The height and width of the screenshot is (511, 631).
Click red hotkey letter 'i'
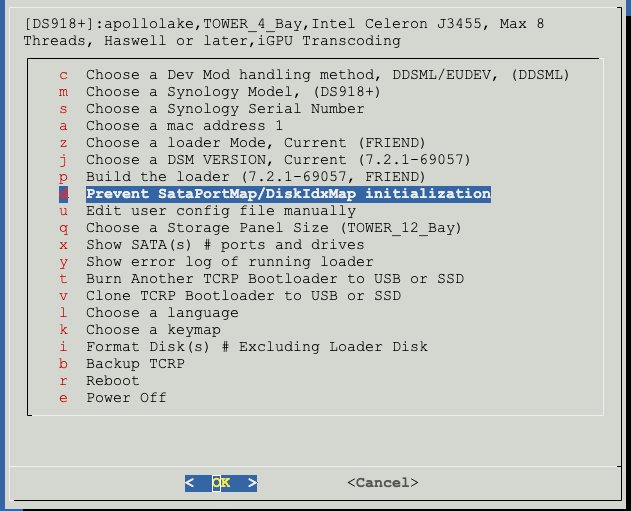pyautogui.click(x=63, y=346)
